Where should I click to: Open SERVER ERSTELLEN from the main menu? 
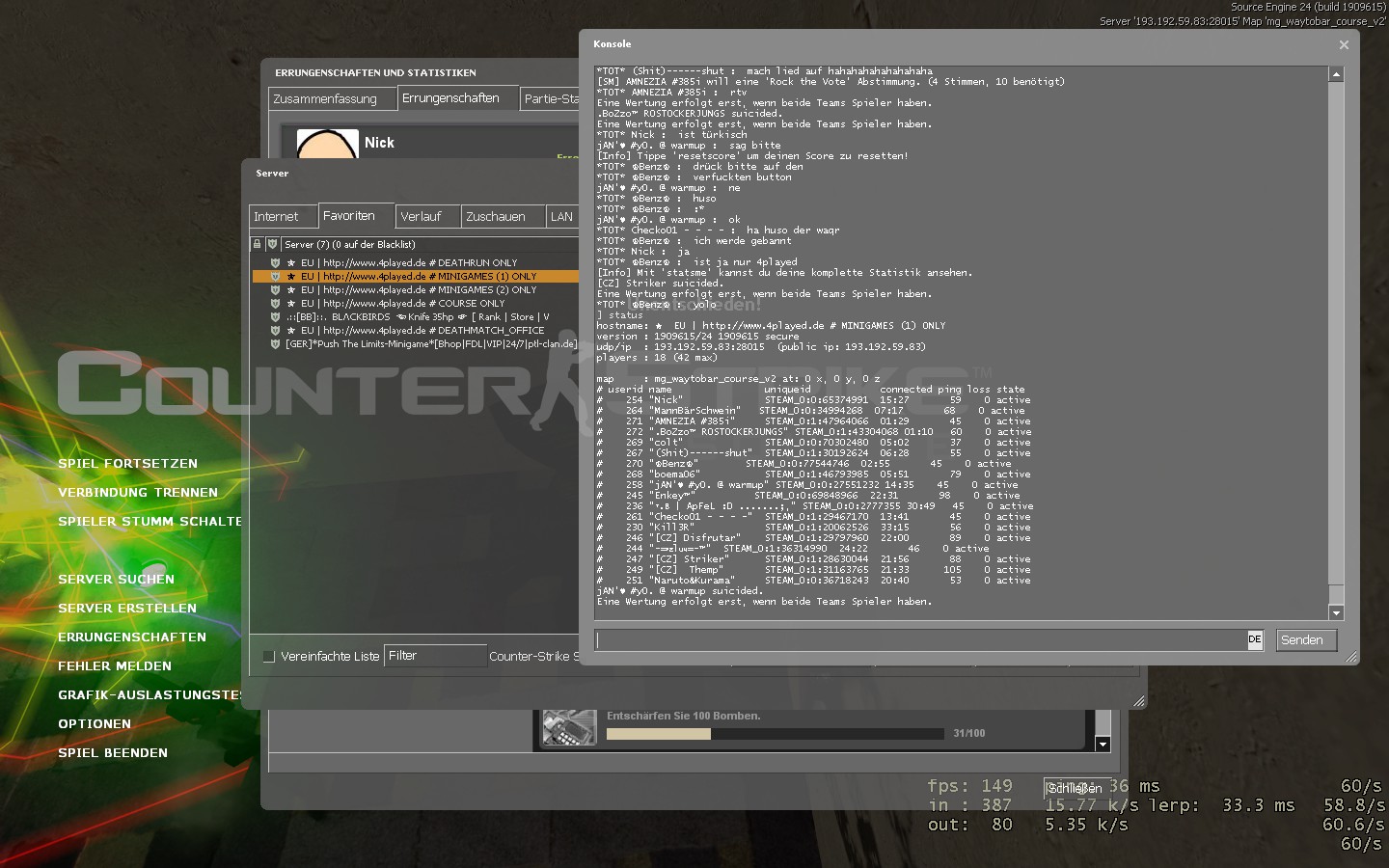click(127, 609)
